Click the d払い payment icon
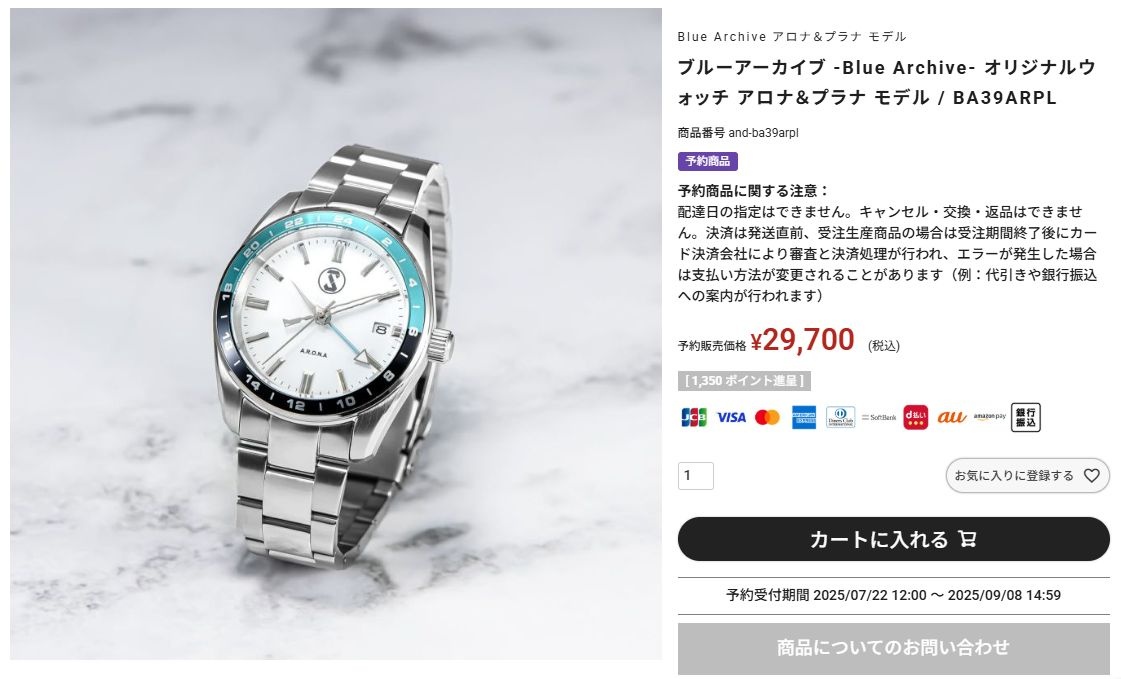1121x679 pixels. coord(915,417)
